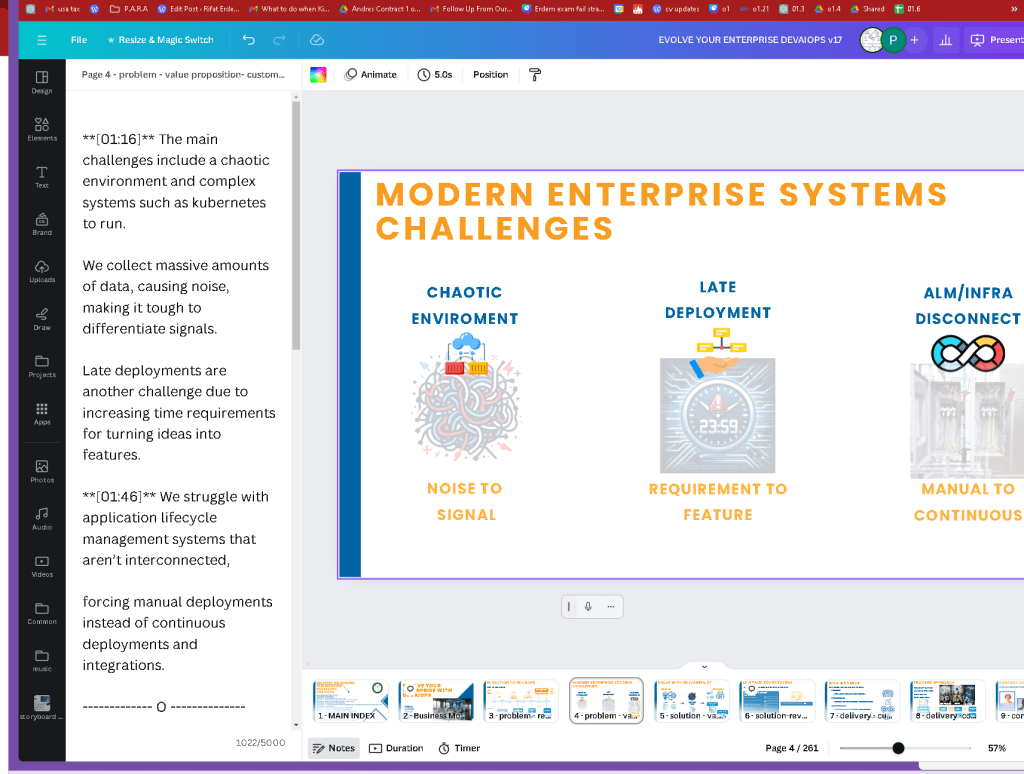
Task: Open the usa tax bookmark
Action: pos(62,9)
